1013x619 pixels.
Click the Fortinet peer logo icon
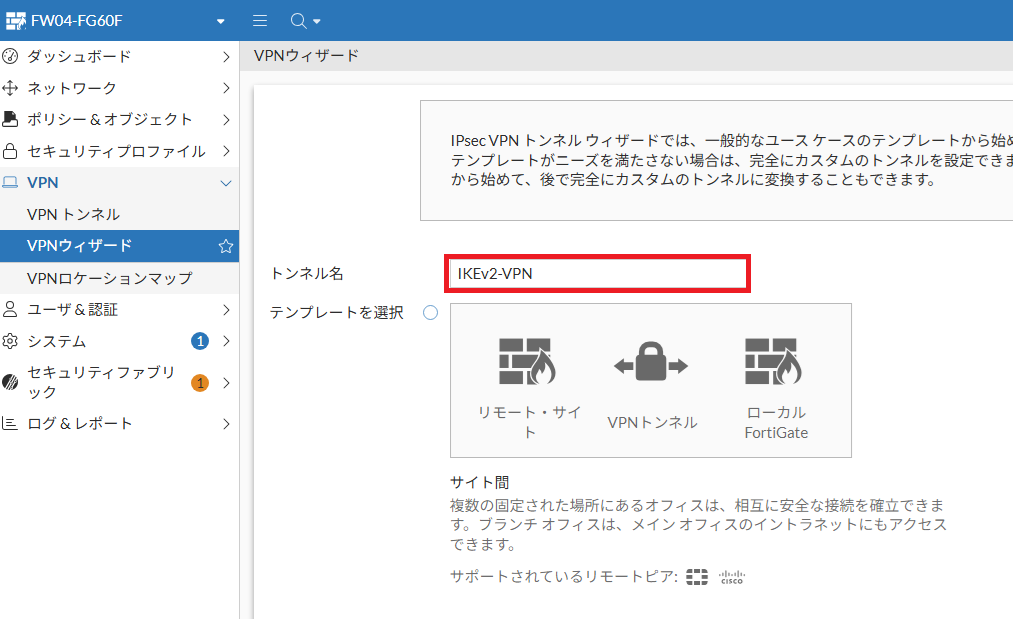coord(696,577)
